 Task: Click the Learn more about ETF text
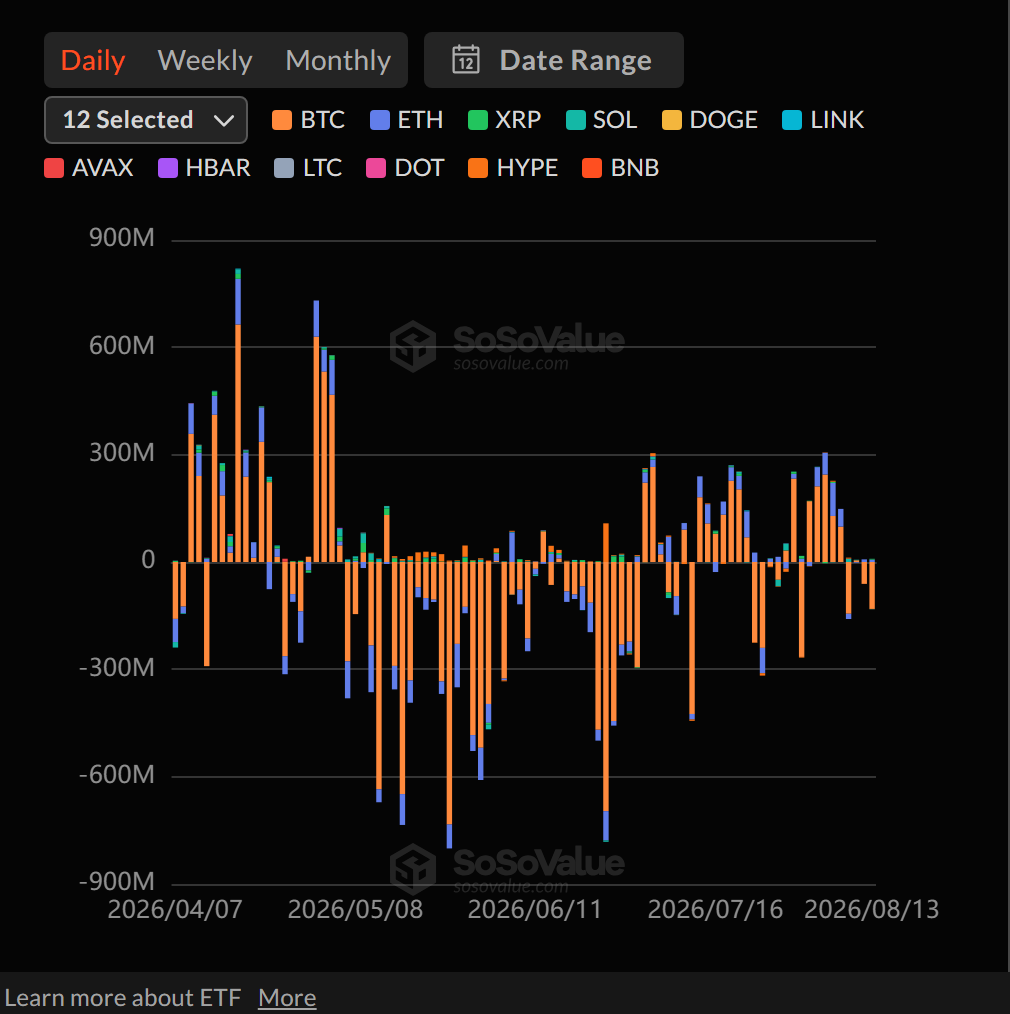(123, 997)
